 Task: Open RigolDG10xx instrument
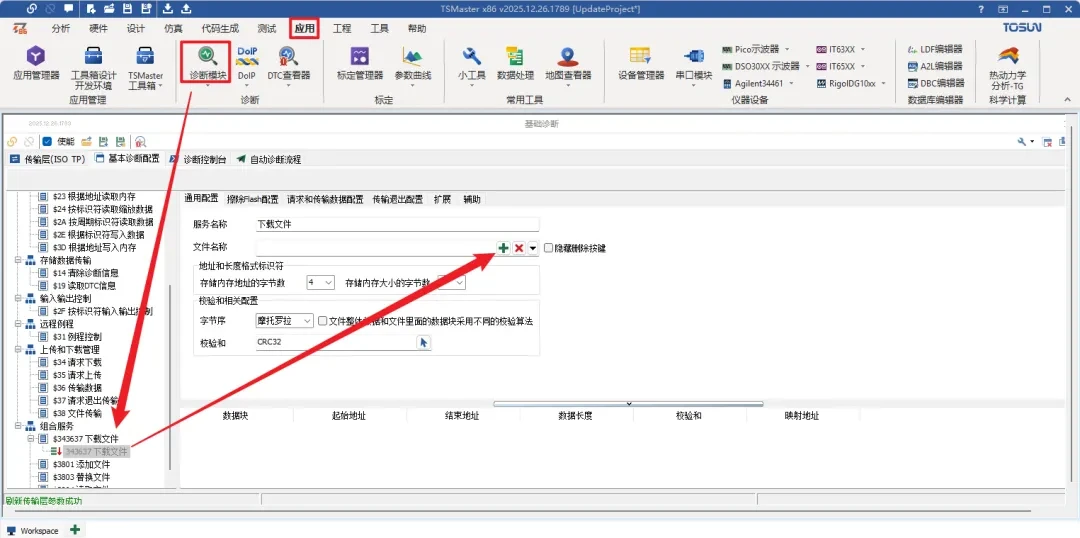(x=851, y=83)
